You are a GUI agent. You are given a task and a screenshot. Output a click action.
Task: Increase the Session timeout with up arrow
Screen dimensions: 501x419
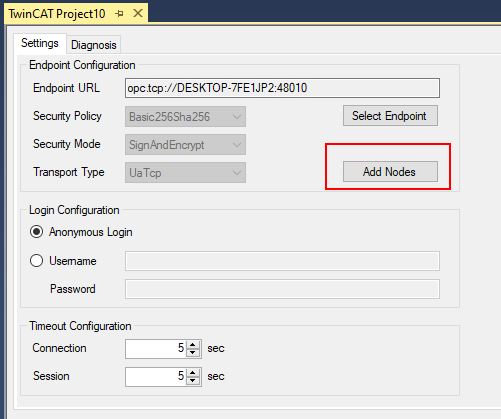click(x=193, y=373)
